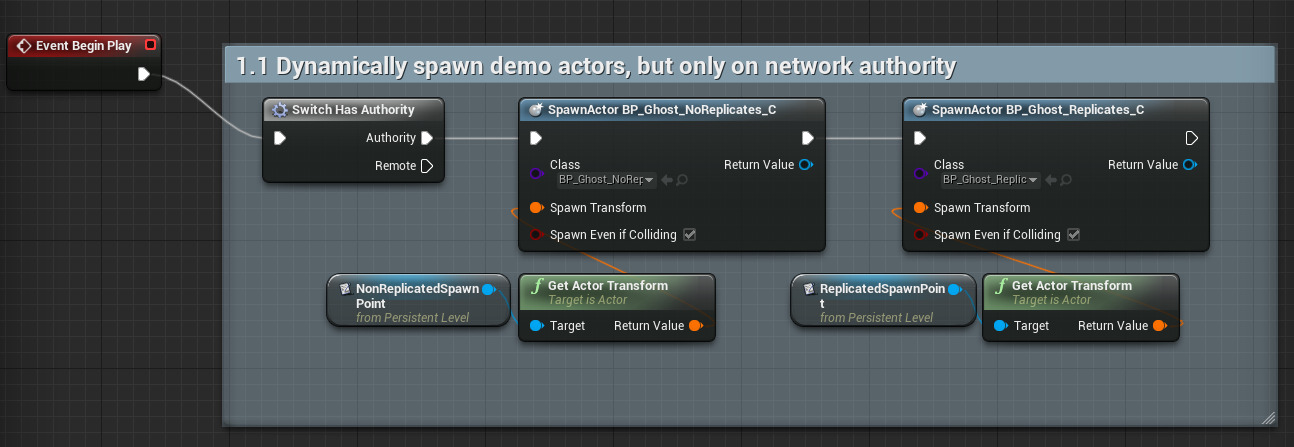Click the comment box resize handle corner
This screenshot has width=1294, height=447.
point(1268,417)
